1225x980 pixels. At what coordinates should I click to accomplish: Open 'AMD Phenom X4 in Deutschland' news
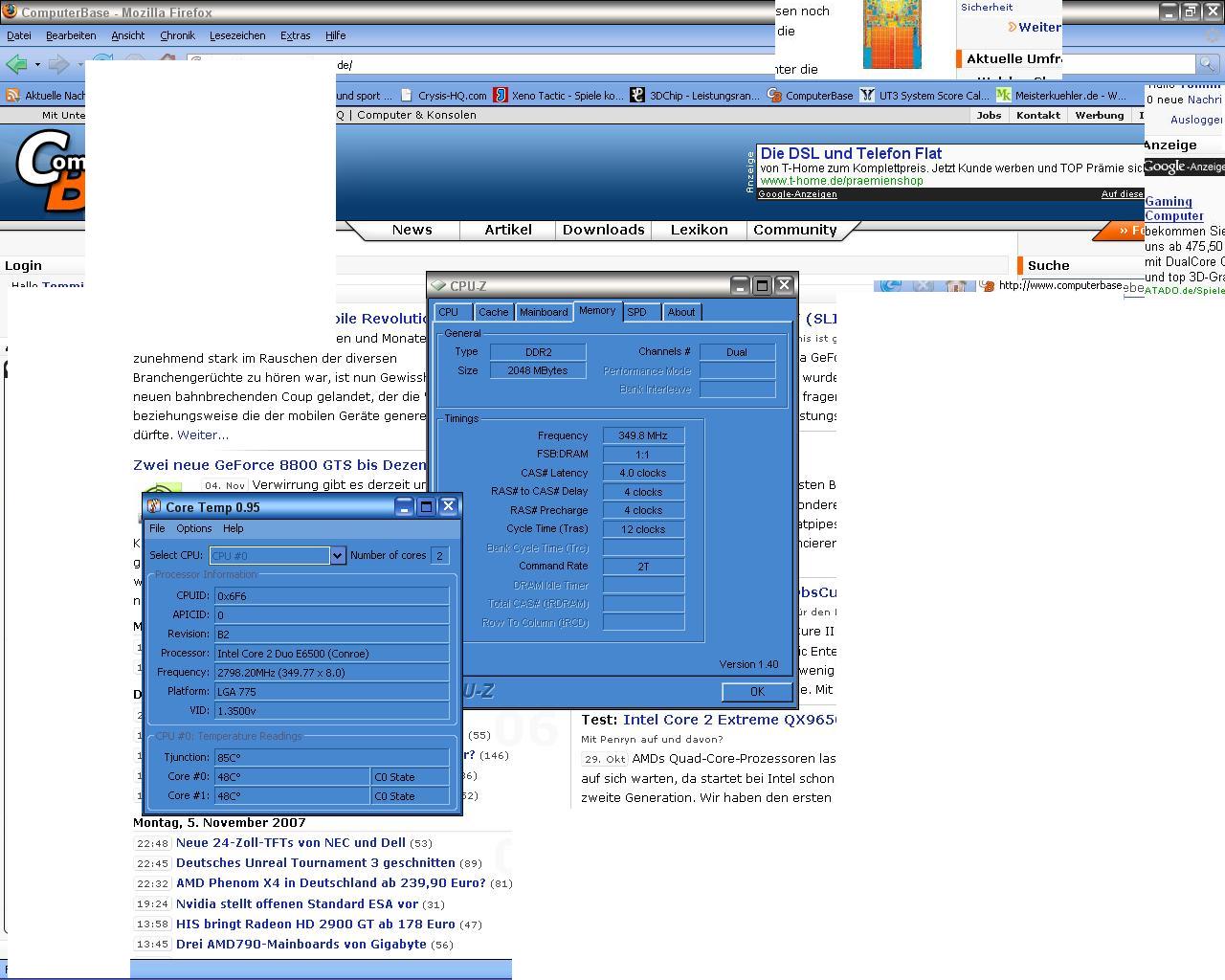tap(331, 883)
